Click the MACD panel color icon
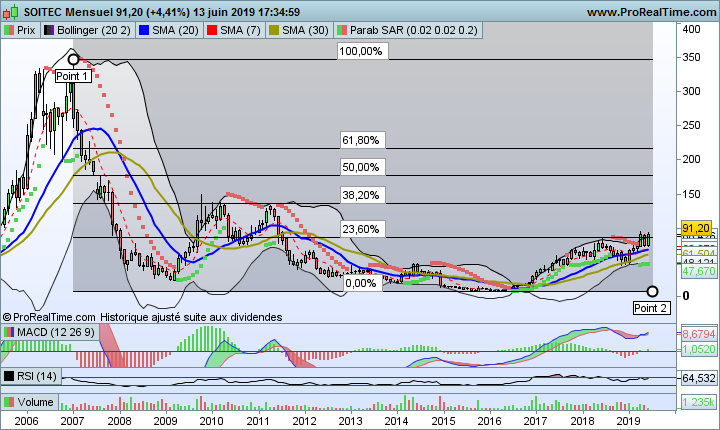Viewport: 720px width, 430px height. click(x=9, y=331)
